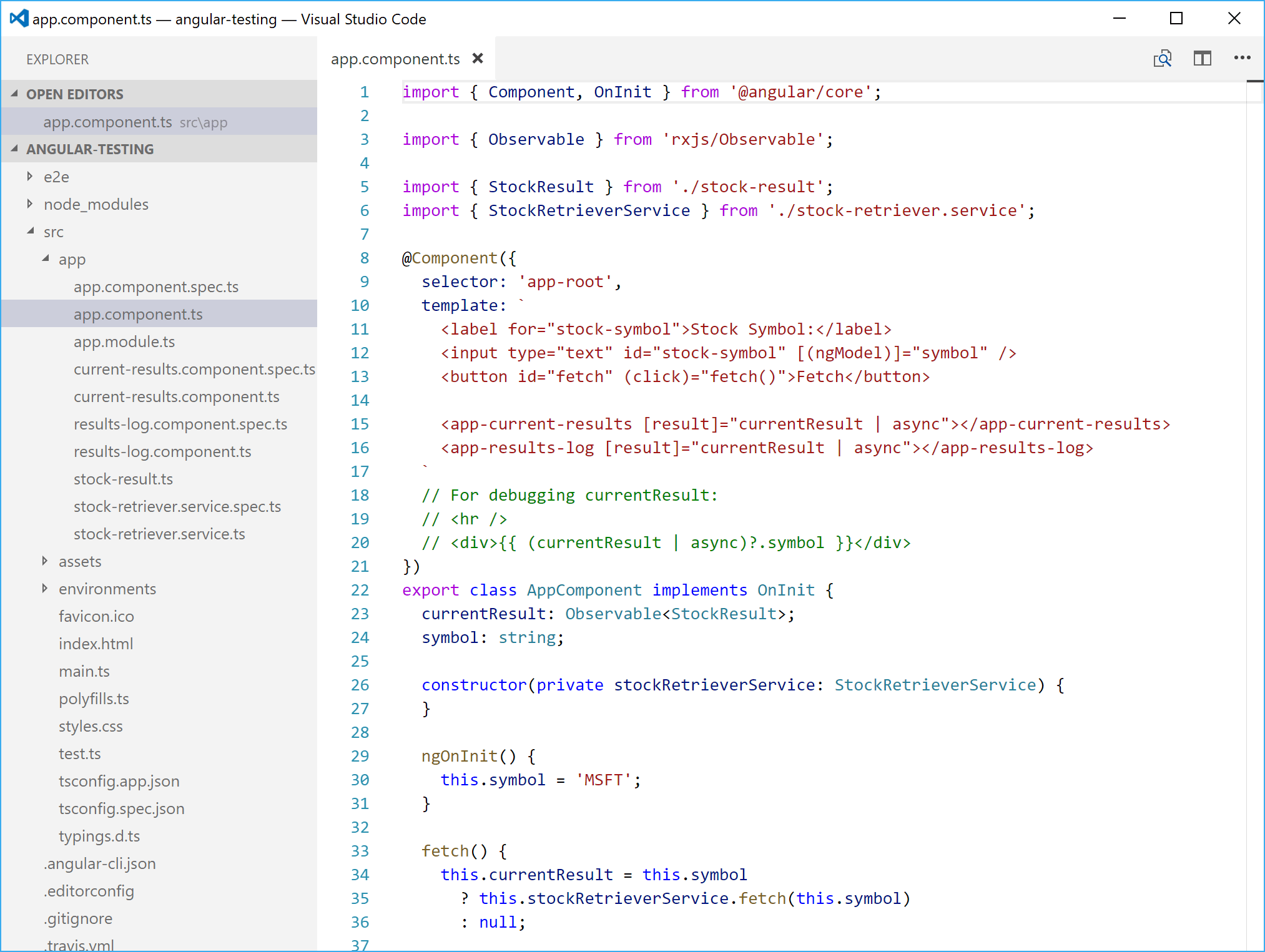
Task: Click the Visual Studio Code logo icon
Action: [19, 19]
